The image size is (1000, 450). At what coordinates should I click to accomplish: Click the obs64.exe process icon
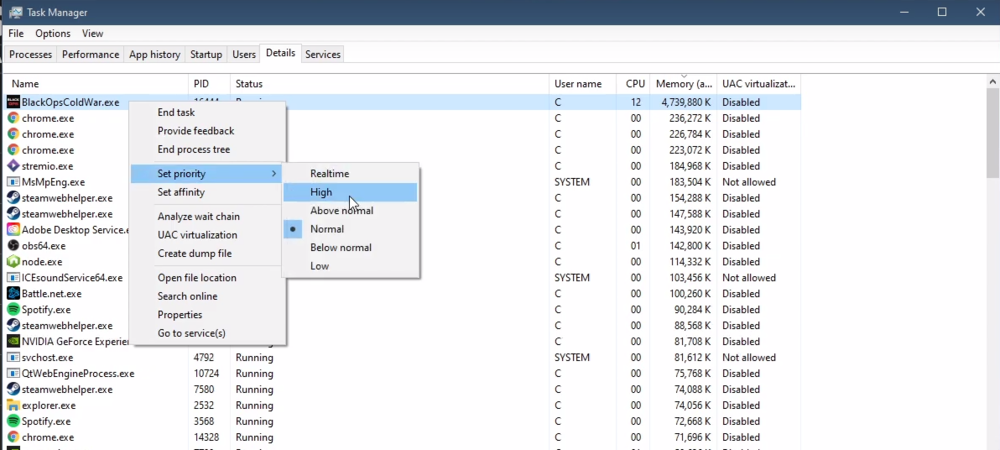pos(14,245)
